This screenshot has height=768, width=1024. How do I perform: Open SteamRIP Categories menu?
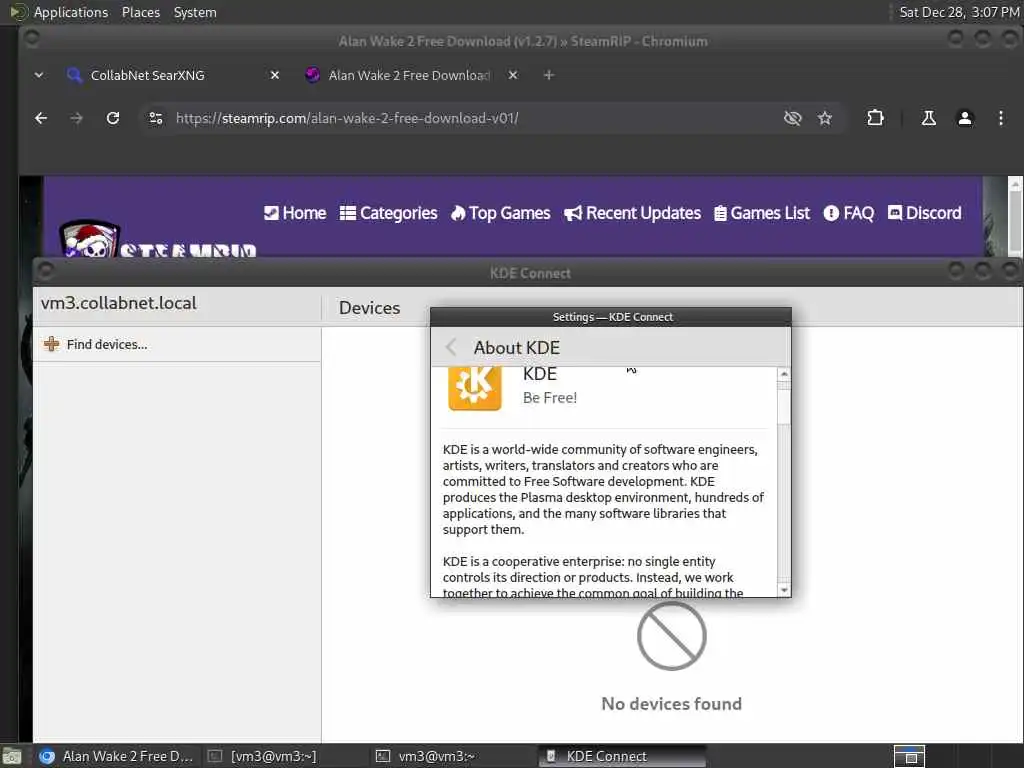(389, 213)
